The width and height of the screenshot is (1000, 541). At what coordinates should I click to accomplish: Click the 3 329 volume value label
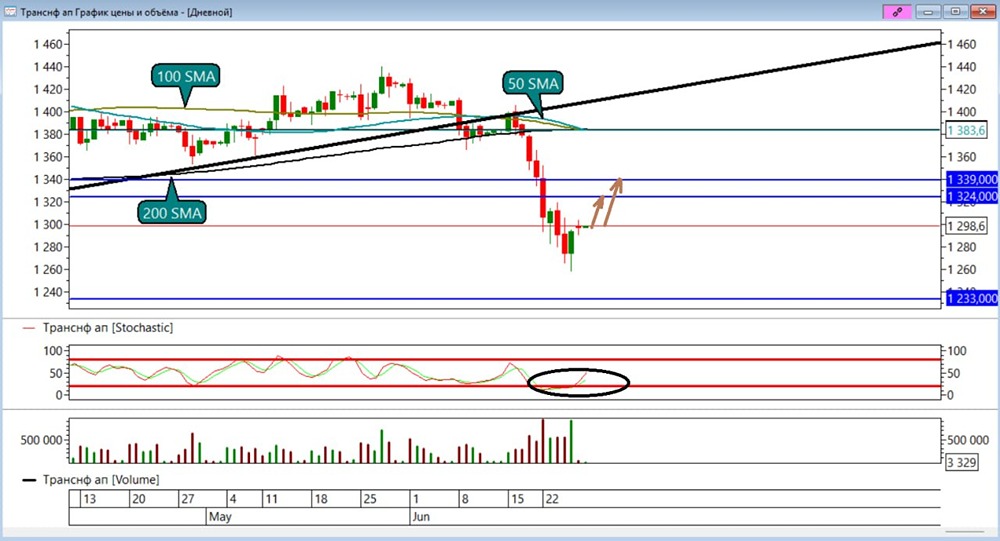961,463
